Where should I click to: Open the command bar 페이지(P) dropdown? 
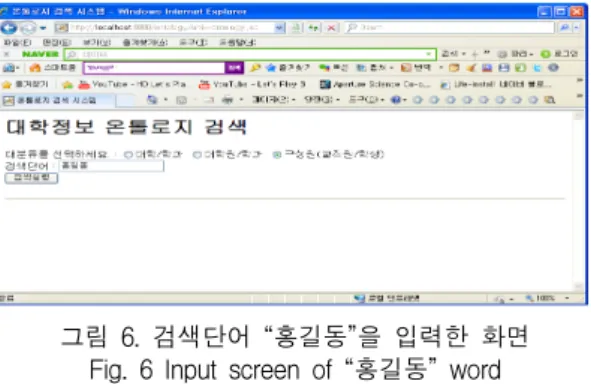click(274, 100)
